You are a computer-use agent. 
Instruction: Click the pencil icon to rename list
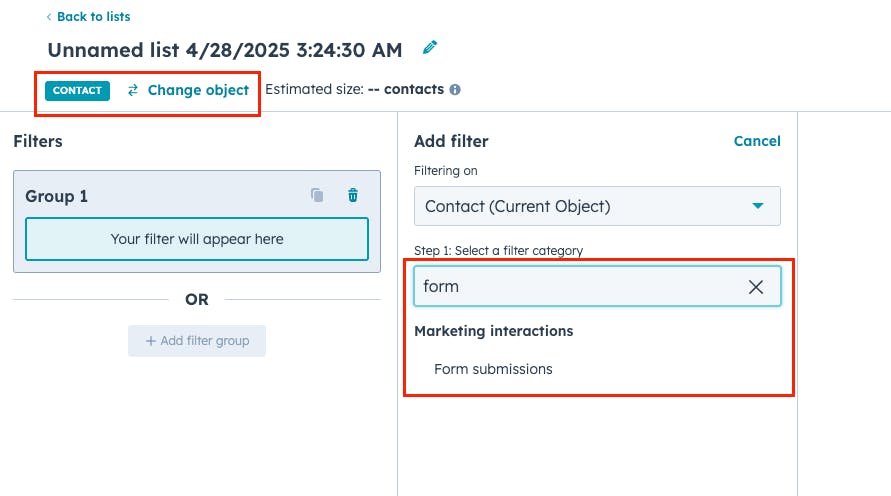pyautogui.click(x=430, y=48)
